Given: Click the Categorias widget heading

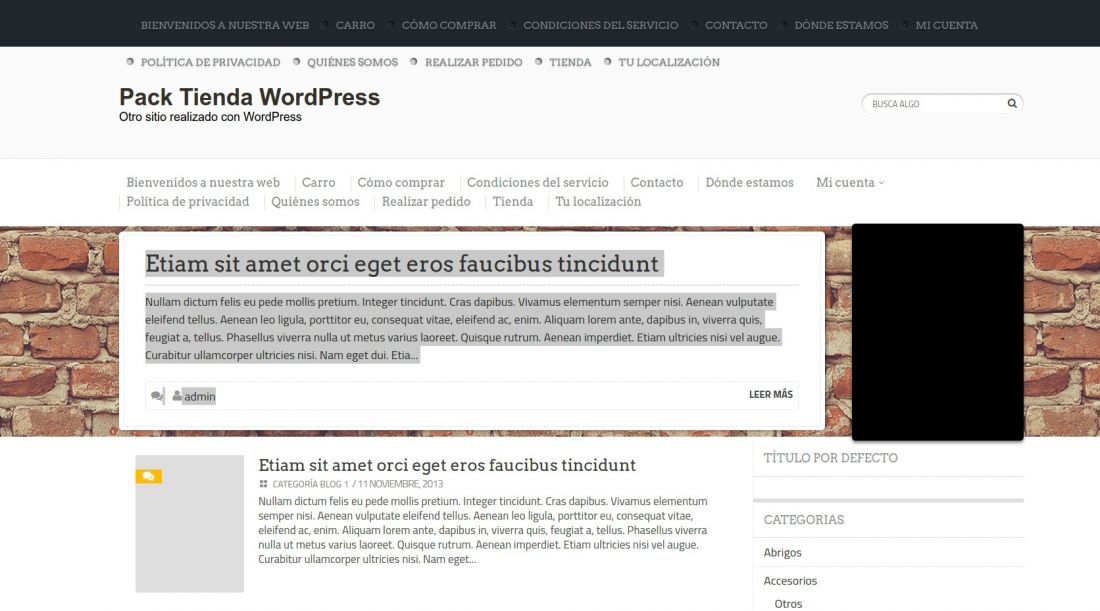Looking at the screenshot, I should (x=803, y=520).
